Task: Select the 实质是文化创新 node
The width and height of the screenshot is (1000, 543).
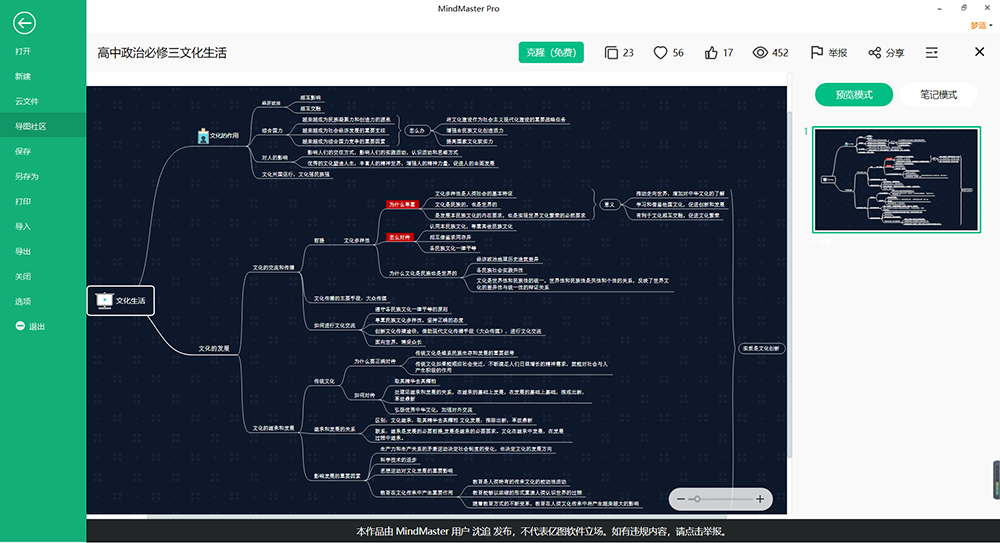Action: [x=761, y=348]
